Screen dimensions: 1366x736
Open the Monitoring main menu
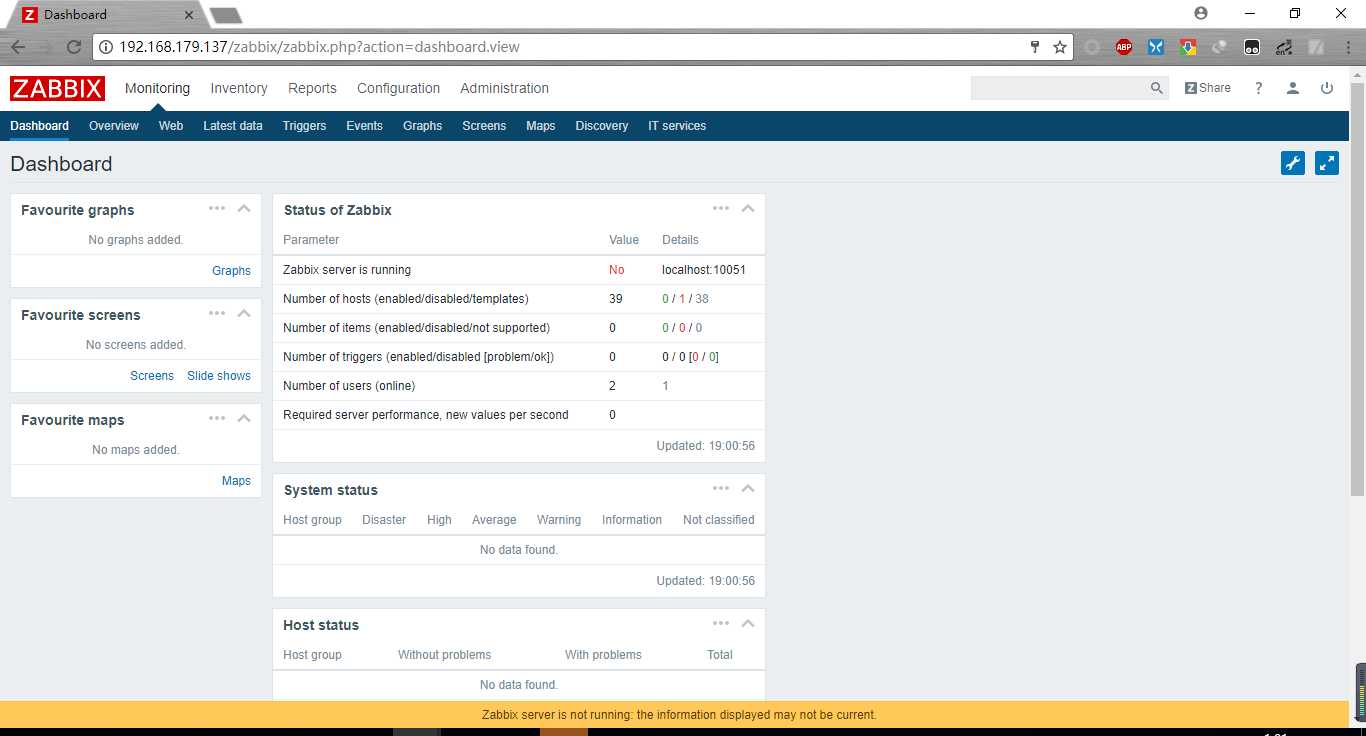click(157, 88)
